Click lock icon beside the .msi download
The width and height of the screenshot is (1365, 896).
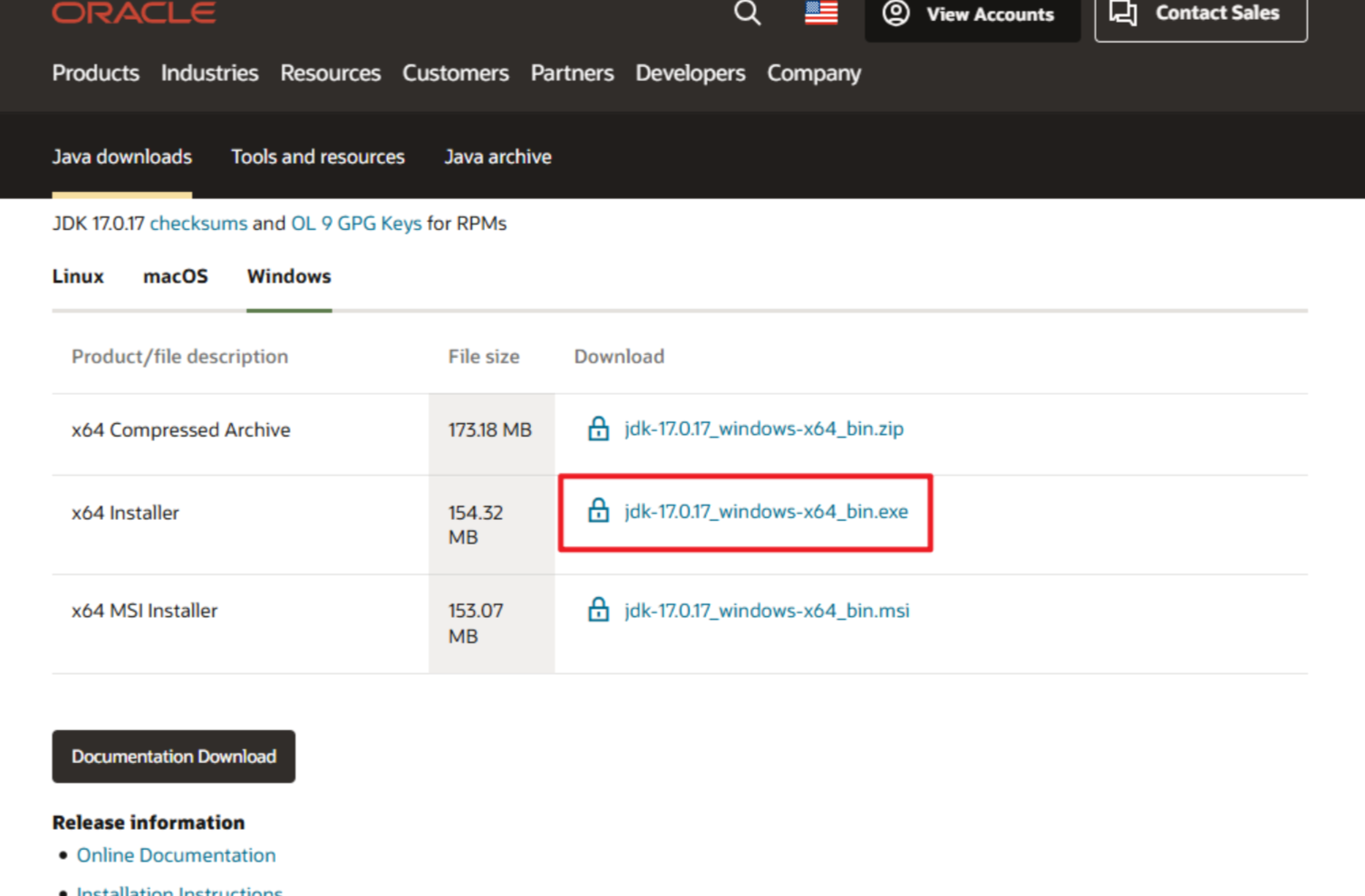click(598, 610)
